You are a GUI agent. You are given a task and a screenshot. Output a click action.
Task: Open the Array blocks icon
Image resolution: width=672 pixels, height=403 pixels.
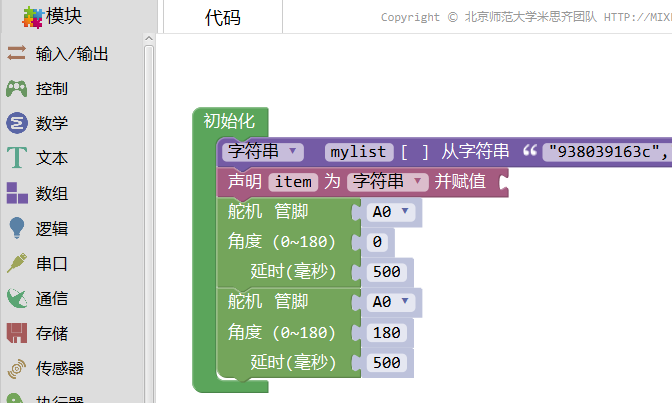click(x=17, y=193)
